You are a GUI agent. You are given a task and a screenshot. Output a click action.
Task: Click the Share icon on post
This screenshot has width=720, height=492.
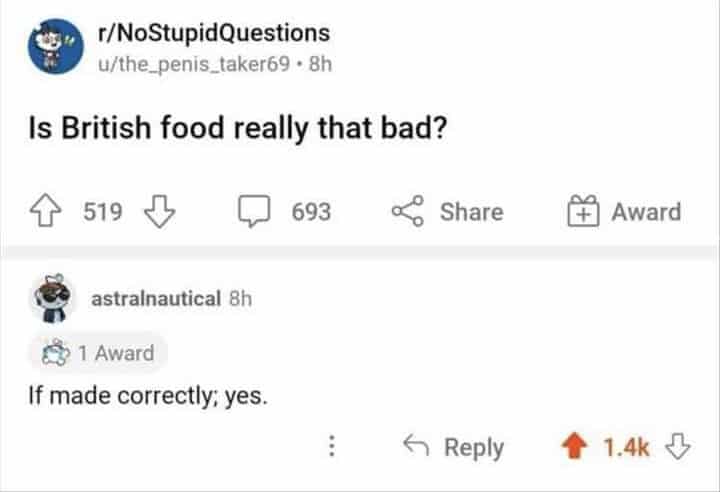[405, 212]
